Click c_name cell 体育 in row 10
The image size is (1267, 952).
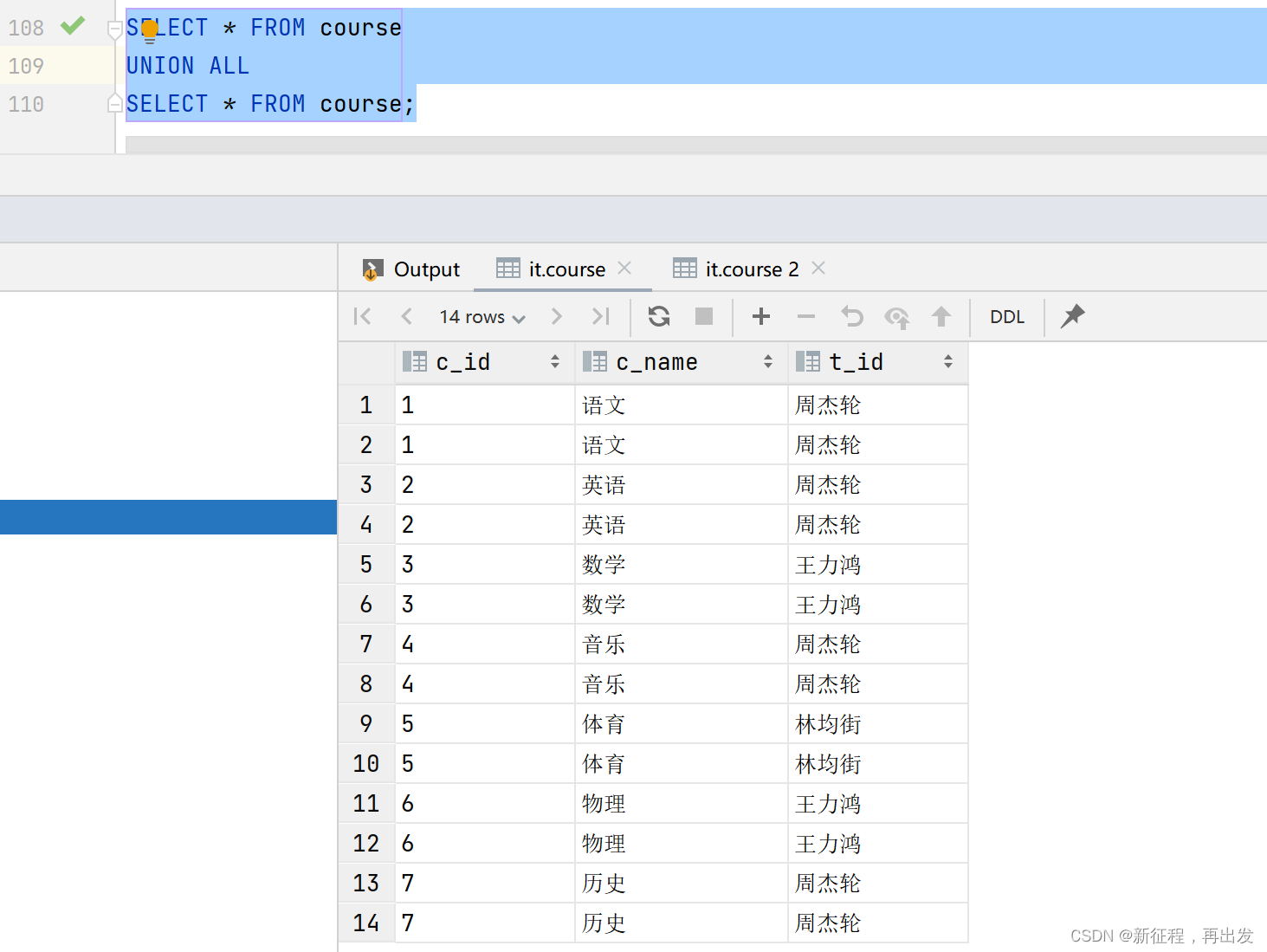pos(682,763)
